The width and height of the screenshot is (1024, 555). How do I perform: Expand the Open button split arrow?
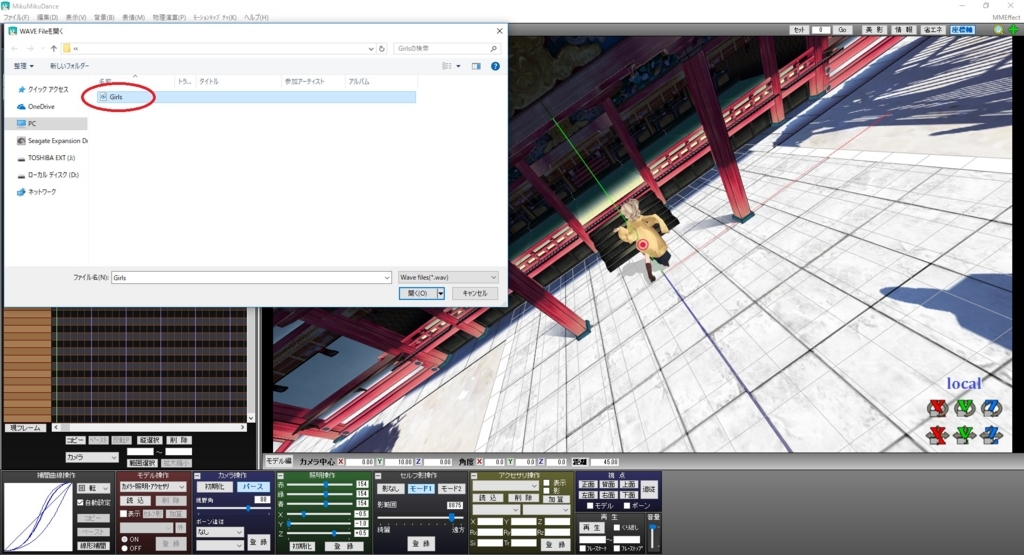pos(441,293)
